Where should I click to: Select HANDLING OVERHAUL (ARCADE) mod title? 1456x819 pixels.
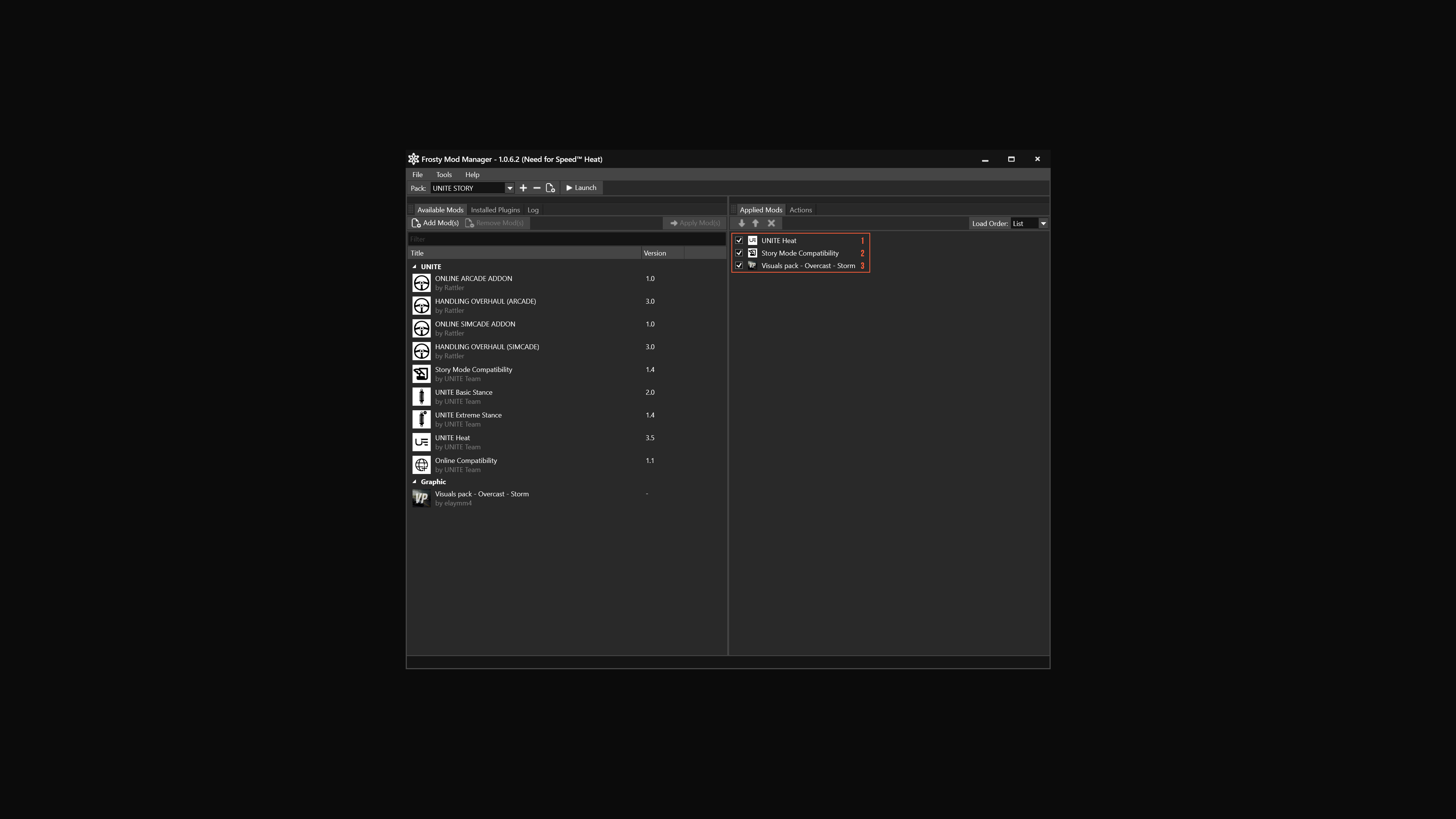click(485, 301)
